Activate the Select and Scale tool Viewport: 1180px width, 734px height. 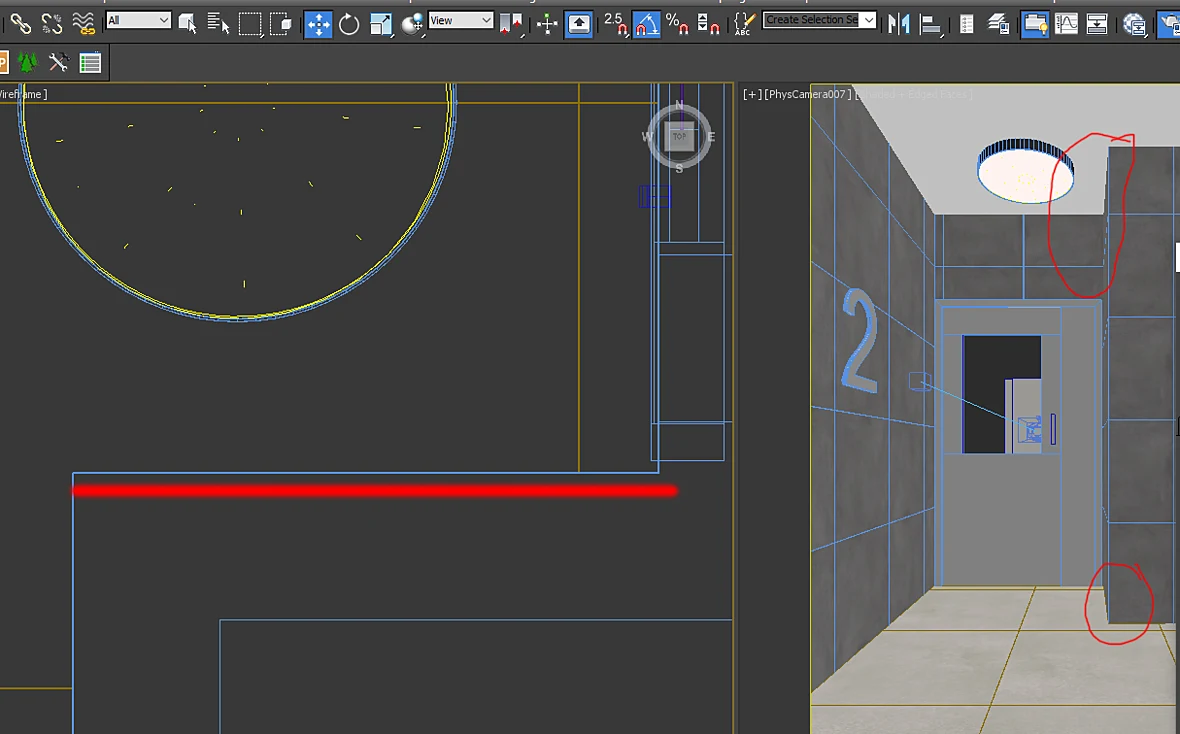tap(381, 24)
